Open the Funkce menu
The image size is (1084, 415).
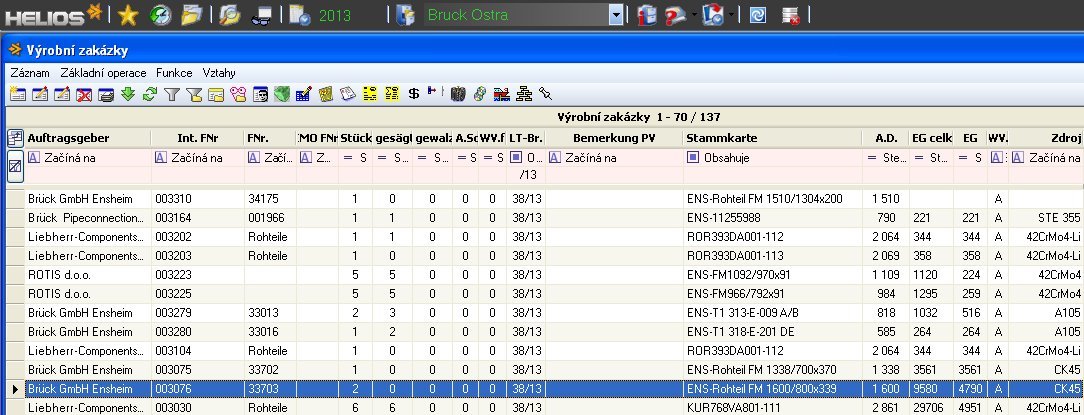coord(174,73)
